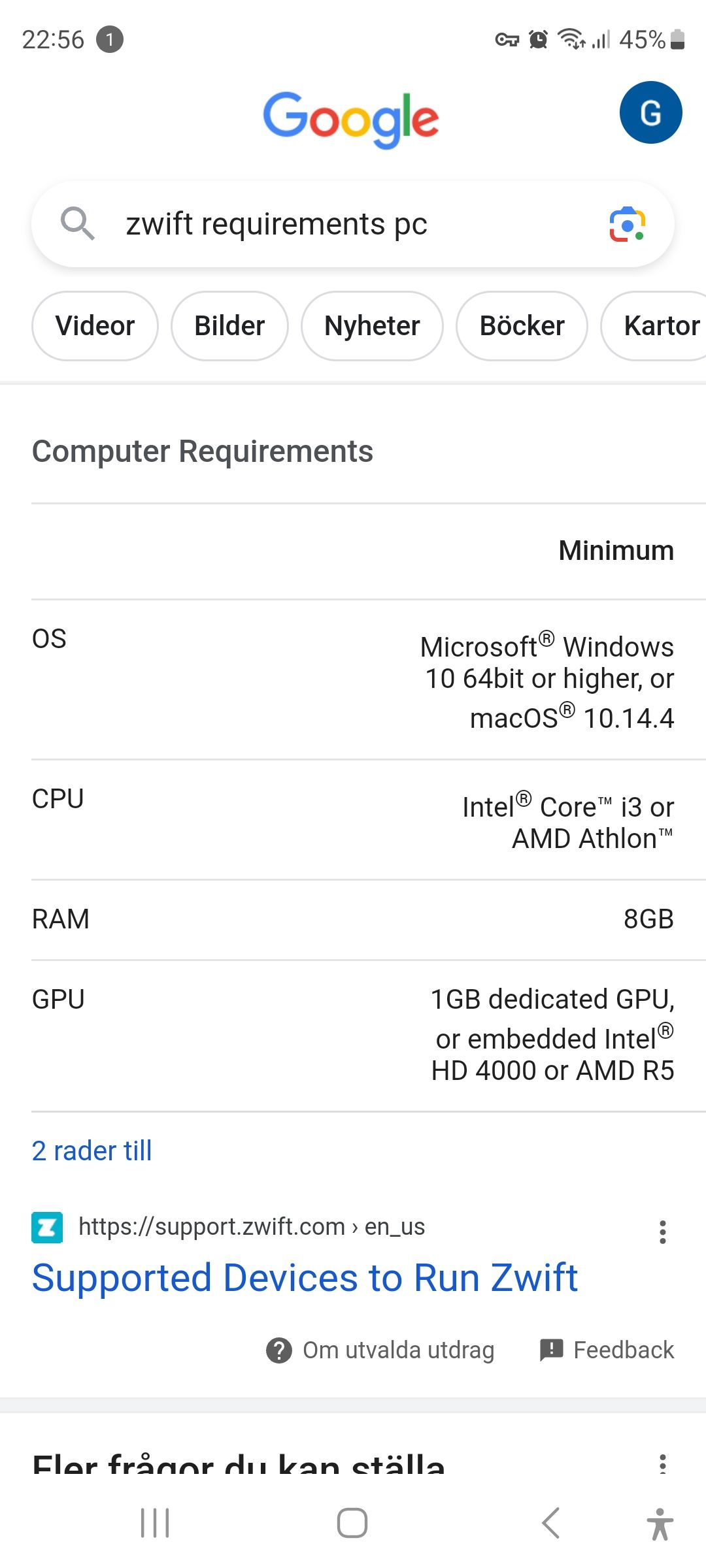The height and width of the screenshot is (1568, 706).
Task: Expand table via 2 rader till
Action: 92,1151
